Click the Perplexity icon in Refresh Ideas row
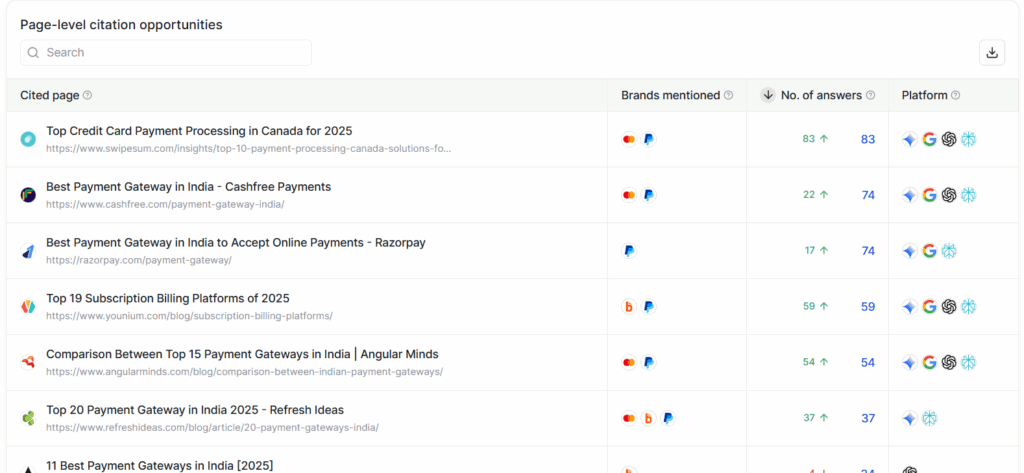The width and height of the screenshot is (1024, 473). click(x=929, y=418)
